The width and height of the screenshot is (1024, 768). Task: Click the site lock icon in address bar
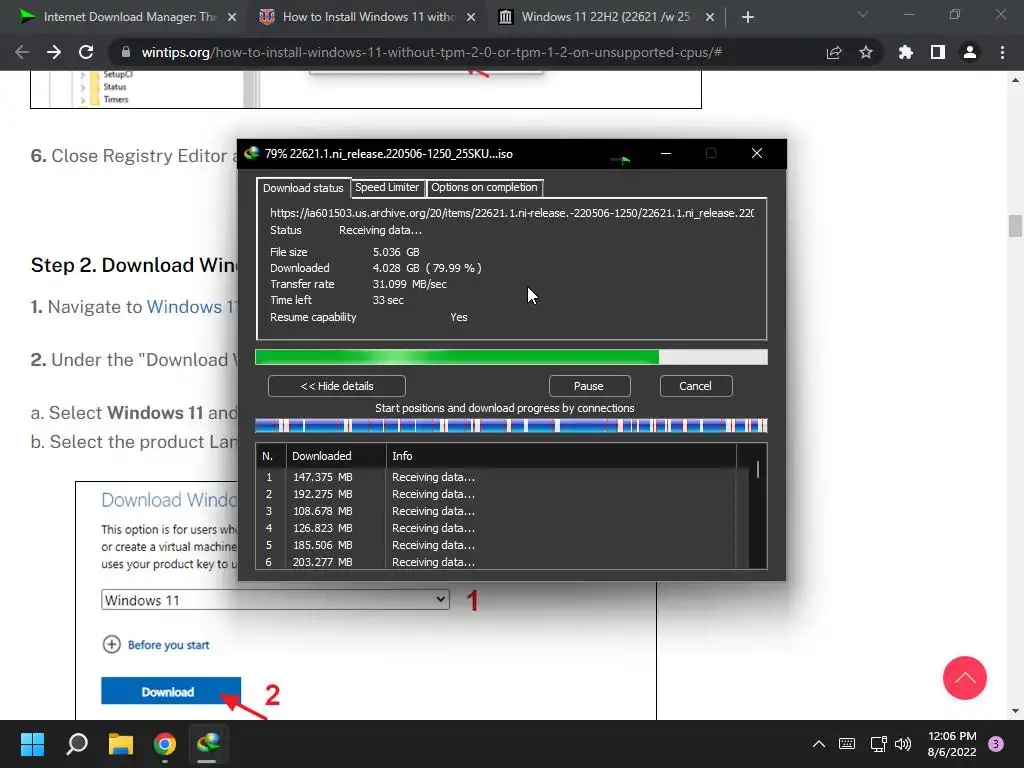[x=126, y=52]
